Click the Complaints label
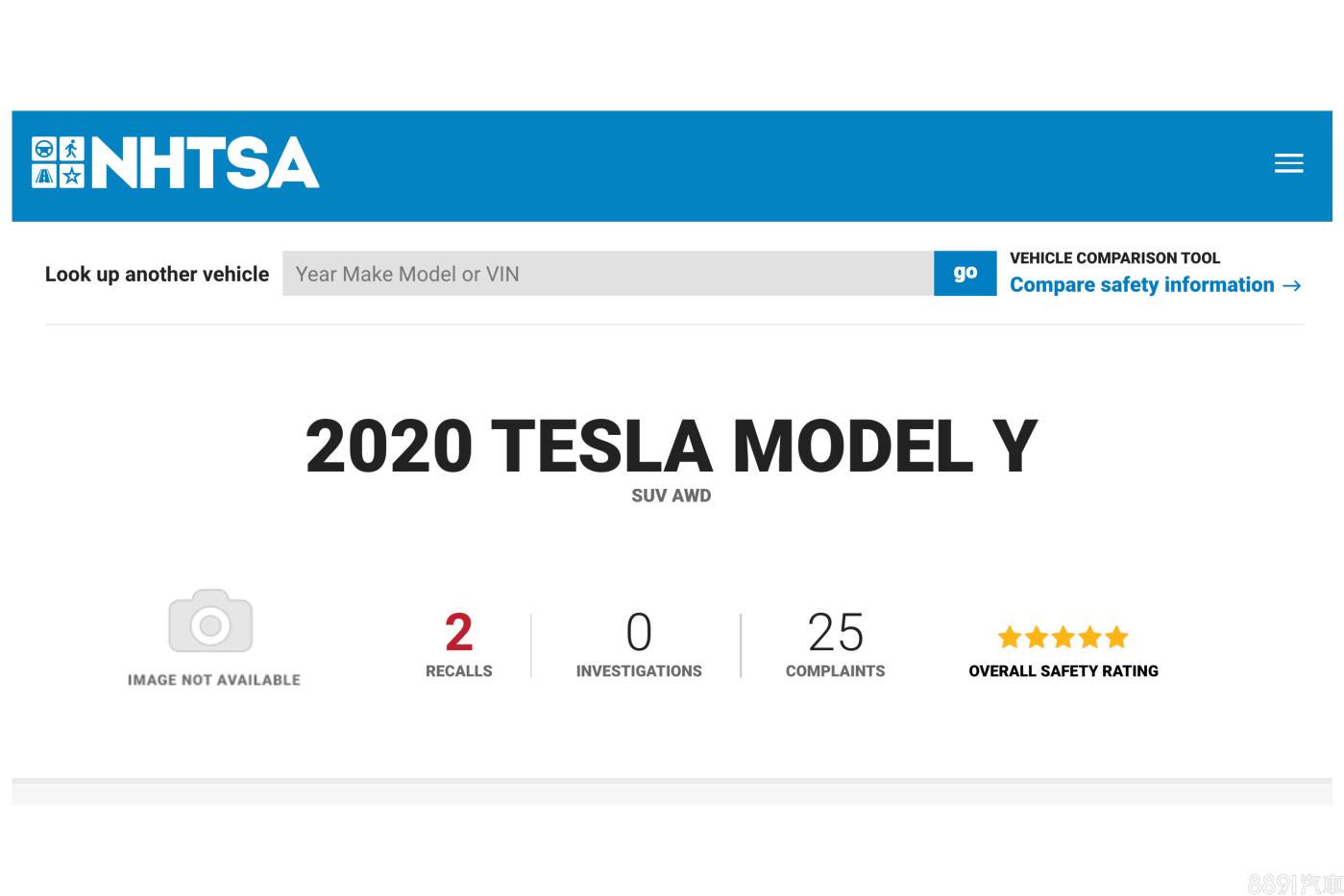The image size is (1344, 896). pos(836,671)
